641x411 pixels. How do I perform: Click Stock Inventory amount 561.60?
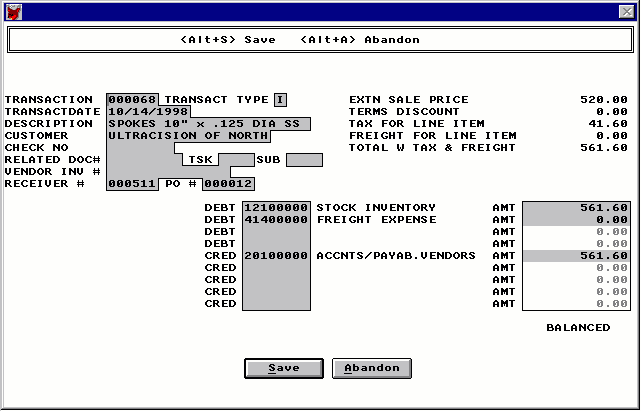pyautogui.click(x=576, y=208)
